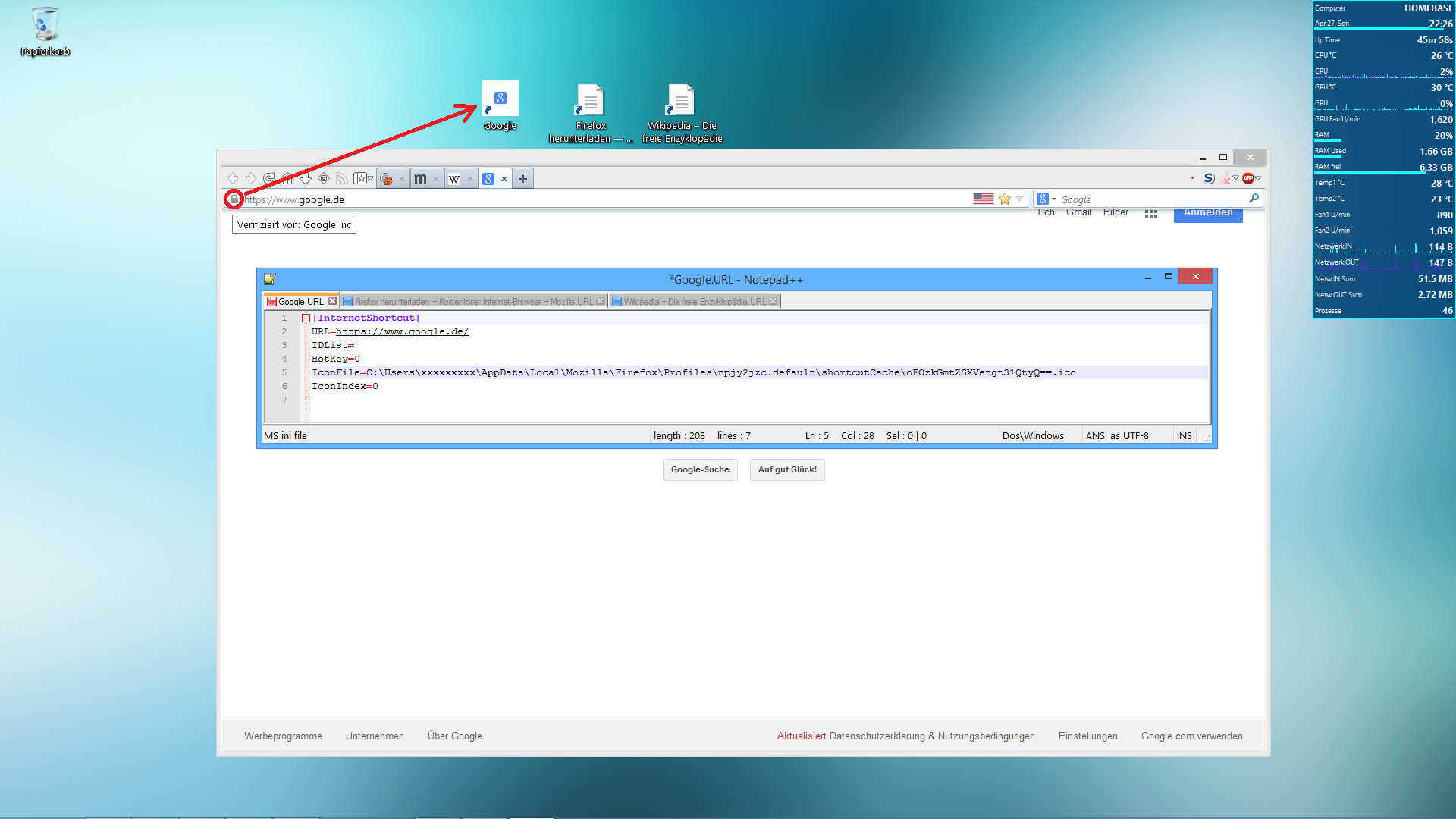
Task: Bookmark this page with the star icon
Action: (x=1005, y=199)
